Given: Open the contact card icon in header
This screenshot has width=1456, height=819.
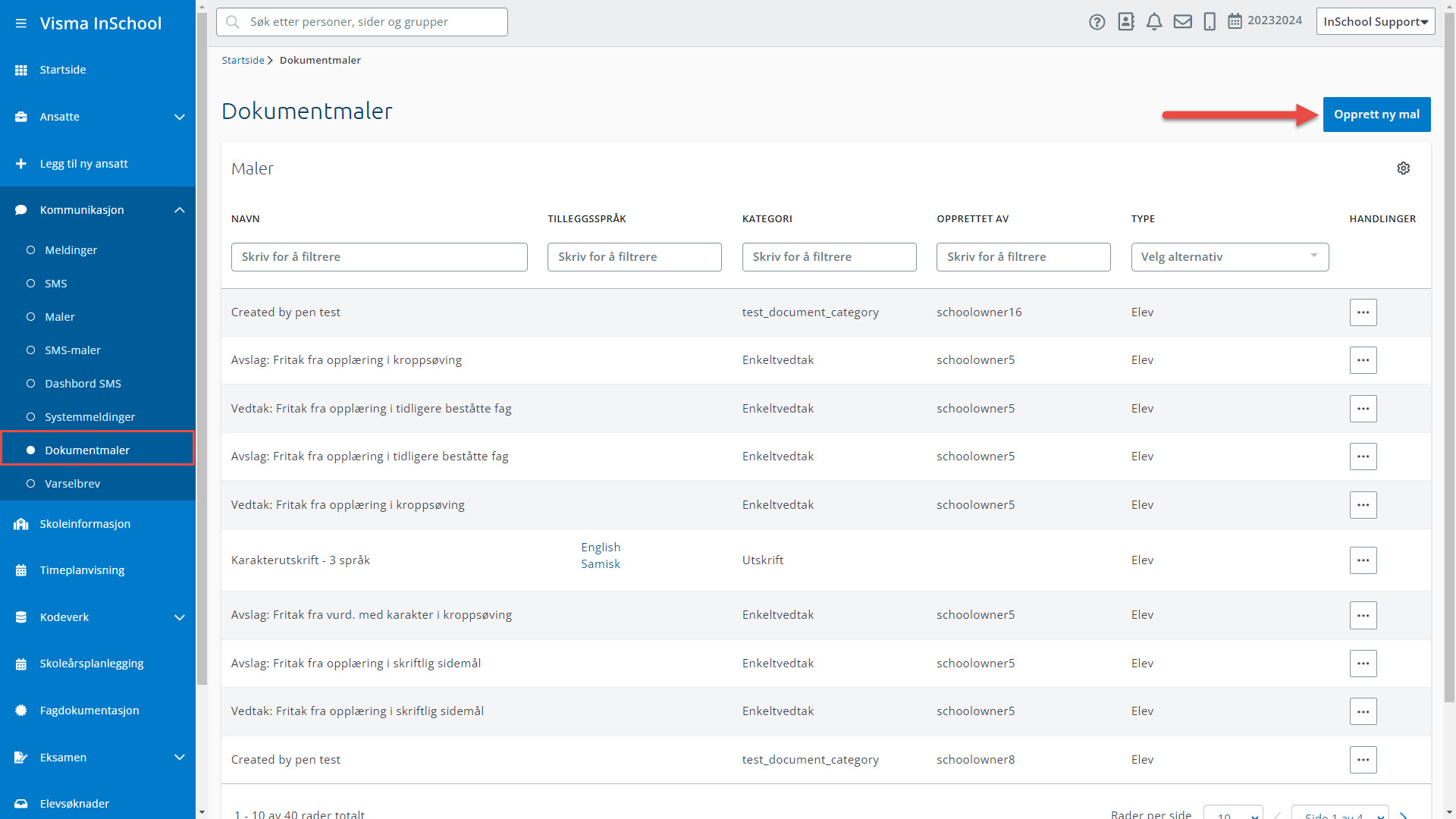Looking at the screenshot, I should [x=1126, y=22].
